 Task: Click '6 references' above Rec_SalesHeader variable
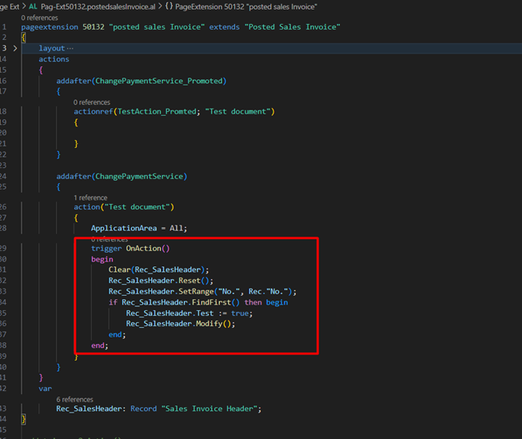(x=75, y=399)
